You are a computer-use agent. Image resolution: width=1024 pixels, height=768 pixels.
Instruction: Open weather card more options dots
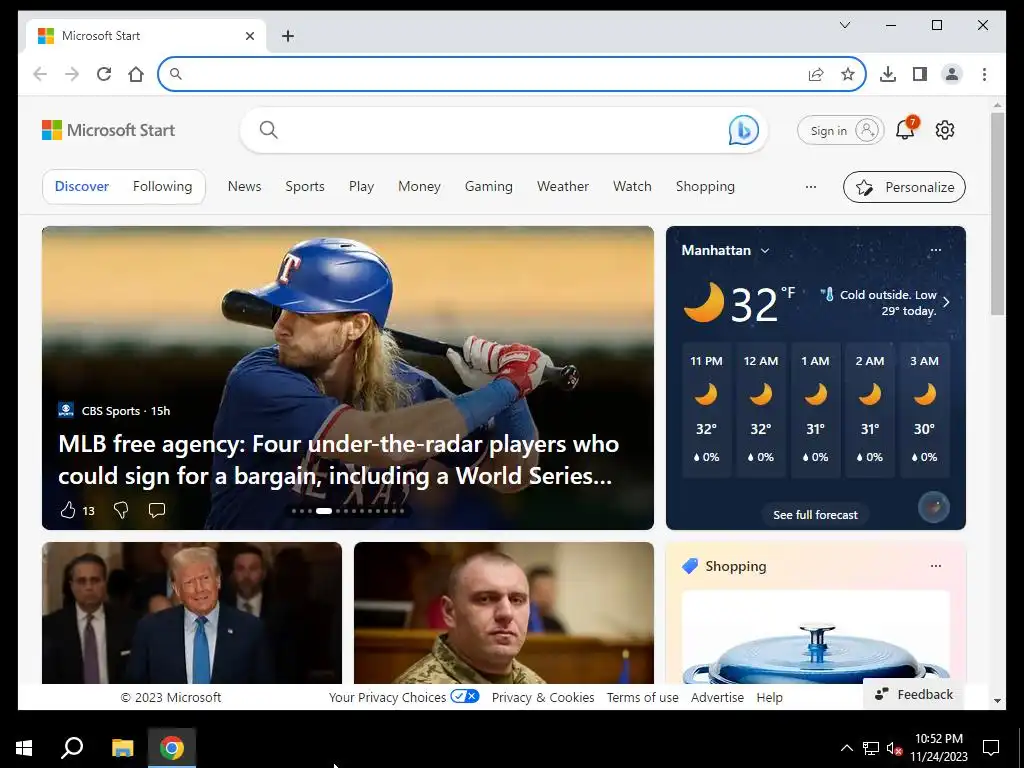[x=936, y=250]
